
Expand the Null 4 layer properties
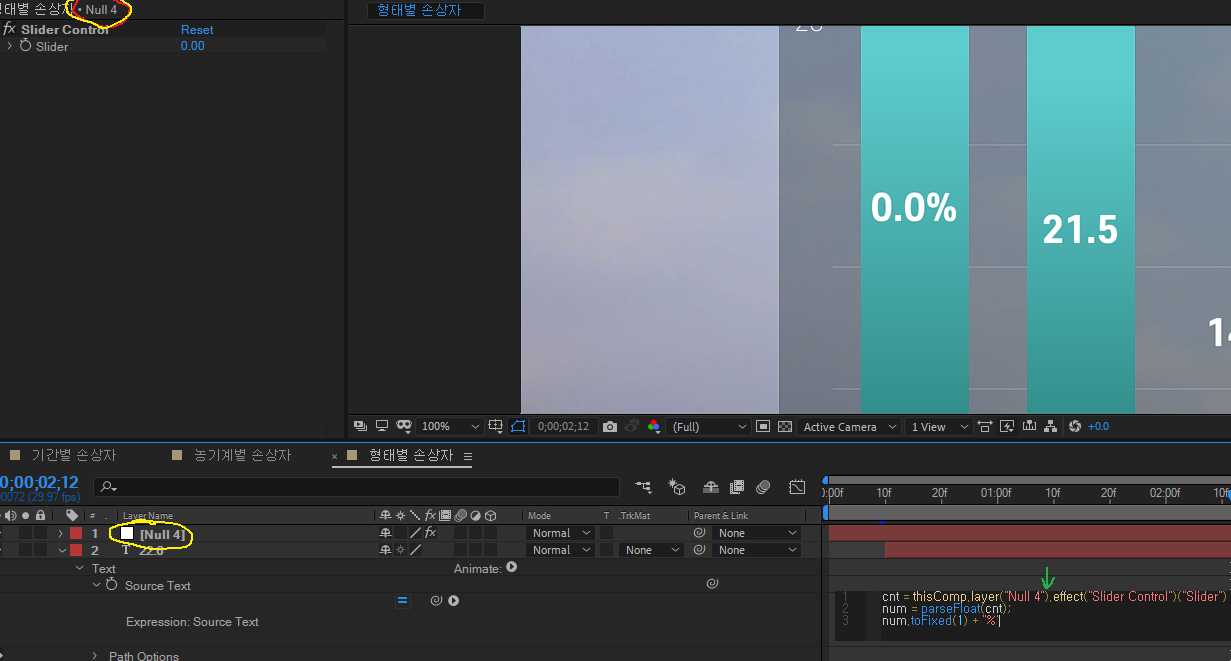[x=61, y=534]
